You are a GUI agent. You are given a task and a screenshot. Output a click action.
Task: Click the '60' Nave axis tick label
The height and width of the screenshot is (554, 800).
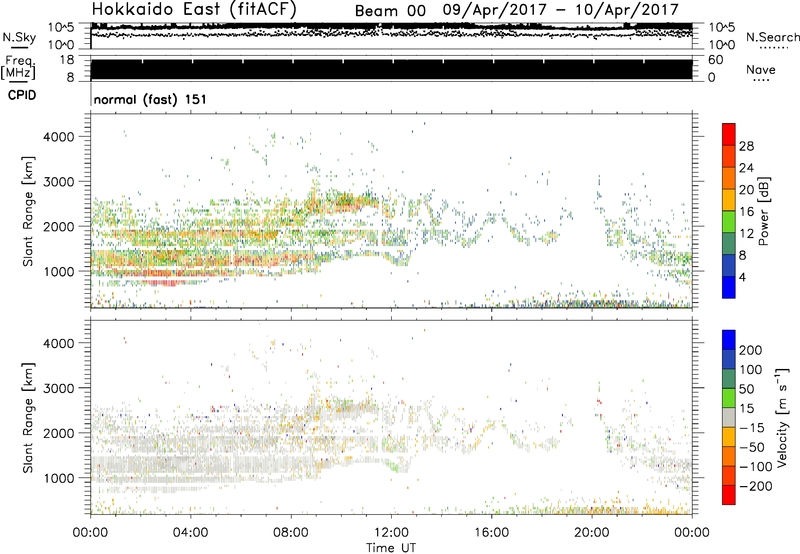(715, 60)
